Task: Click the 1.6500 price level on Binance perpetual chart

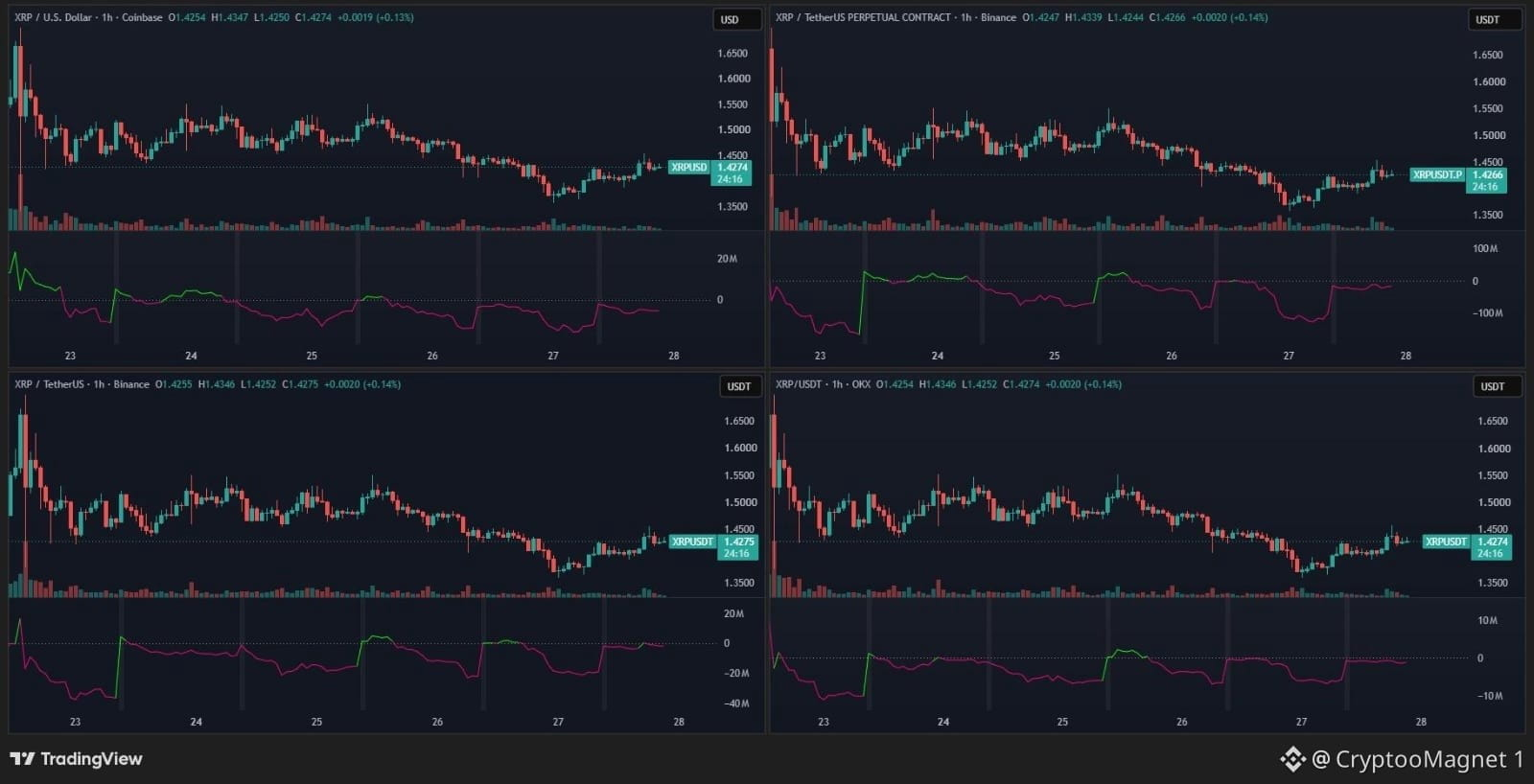Action: (x=1488, y=55)
